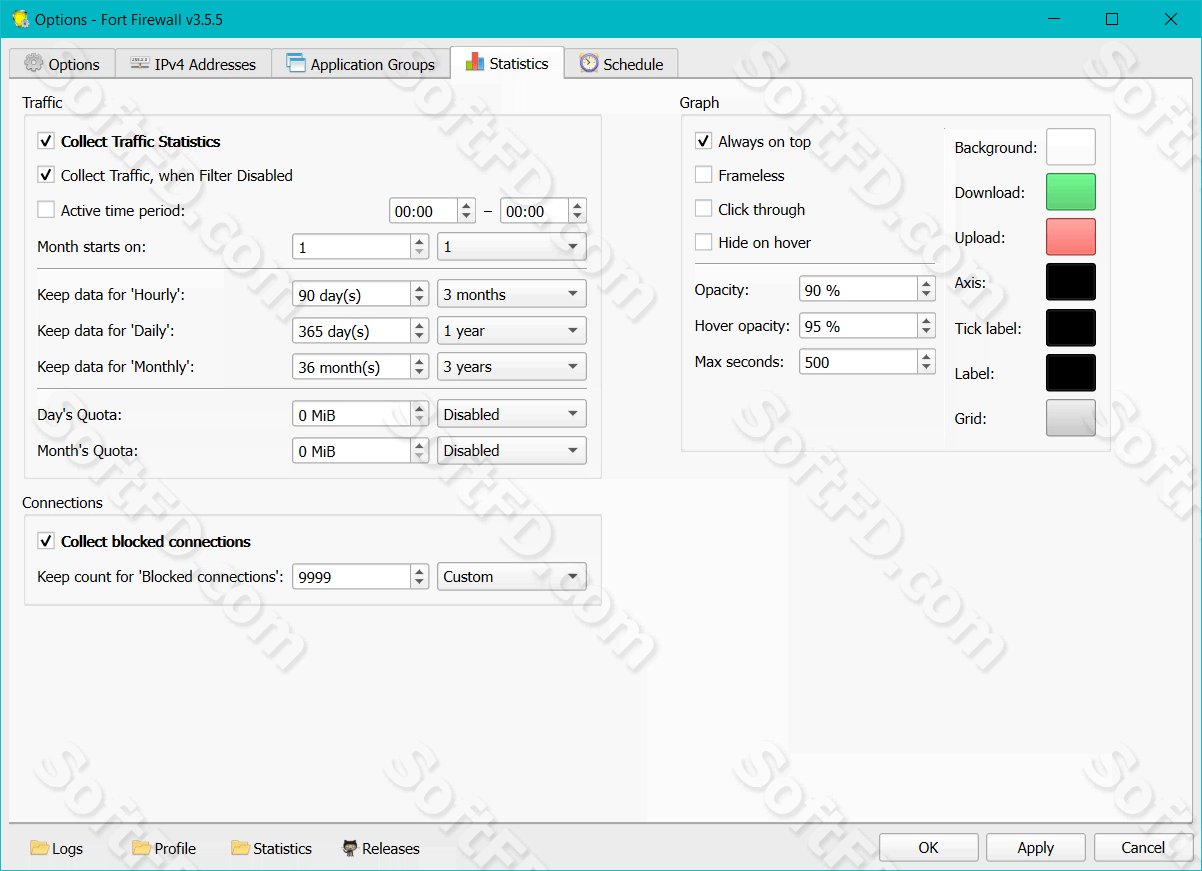The height and width of the screenshot is (871, 1202).
Task: Click the Fort Firewall title bar icon
Action: click(x=20, y=19)
